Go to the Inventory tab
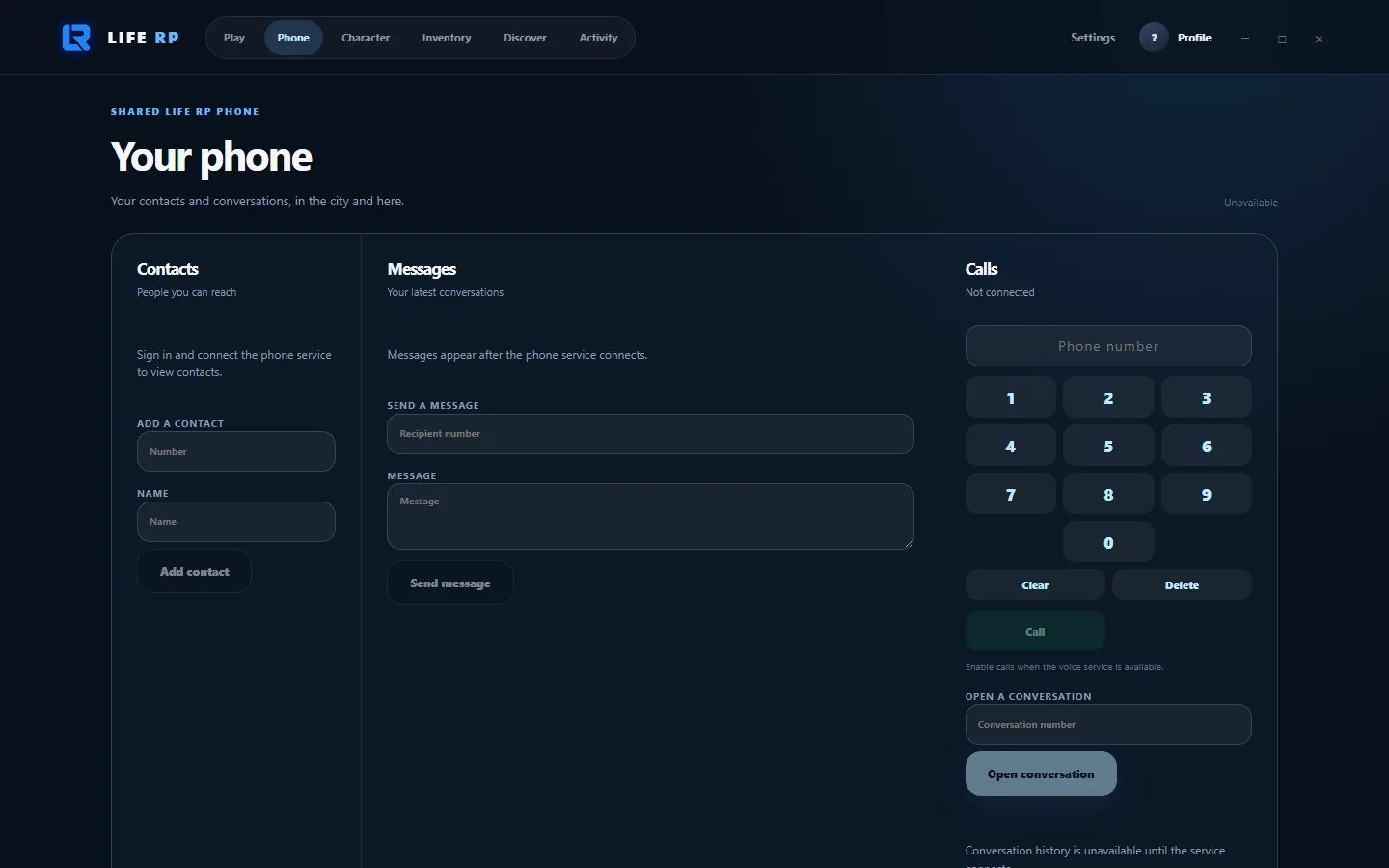The height and width of the screenshot is (868, 1389). point(447,38)
